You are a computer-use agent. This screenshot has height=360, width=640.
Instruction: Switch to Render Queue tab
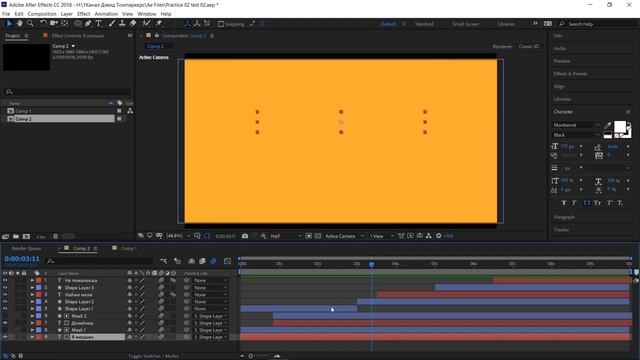27,248
